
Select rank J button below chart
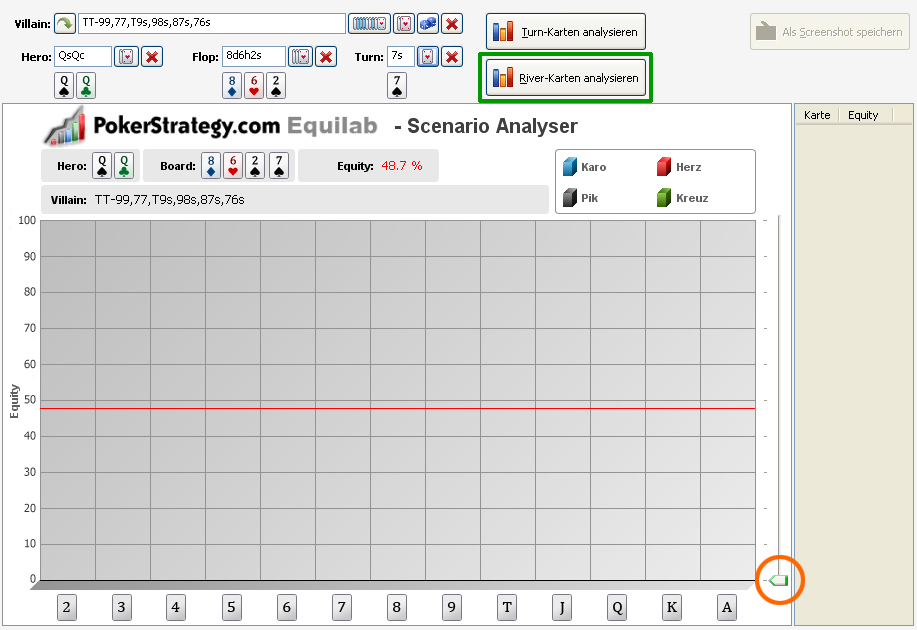pos(562,607)
